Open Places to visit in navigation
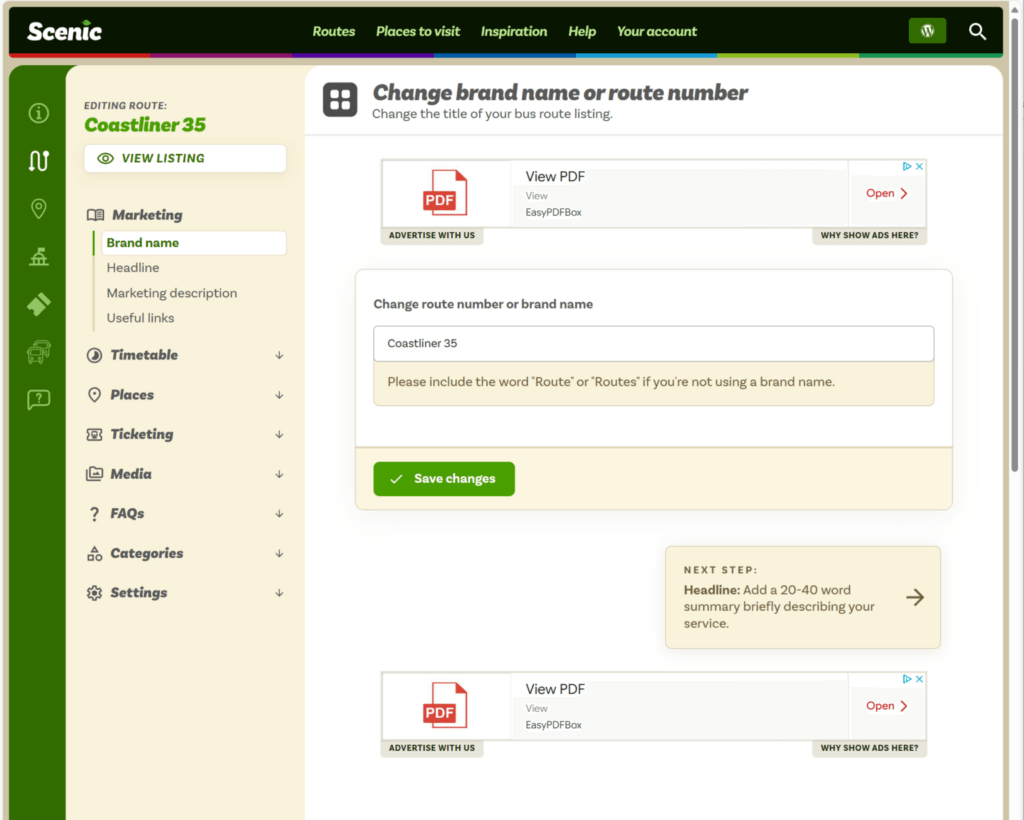Viewport: 1024px width, 820px height. [x=418, y=31]
